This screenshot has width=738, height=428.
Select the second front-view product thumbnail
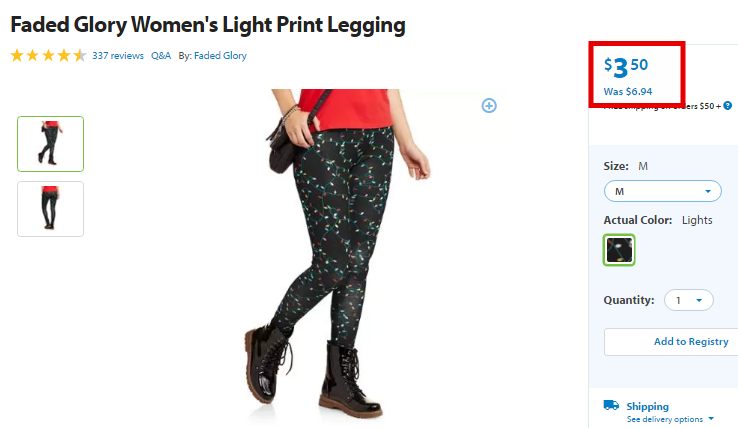pos(50,209)
